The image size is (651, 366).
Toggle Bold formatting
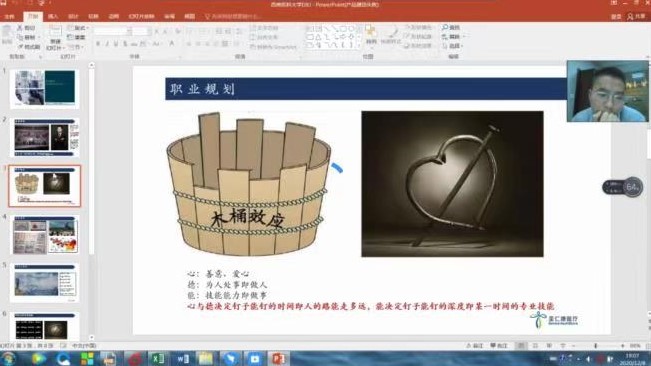pyautogui.click(x=98, y=44)
